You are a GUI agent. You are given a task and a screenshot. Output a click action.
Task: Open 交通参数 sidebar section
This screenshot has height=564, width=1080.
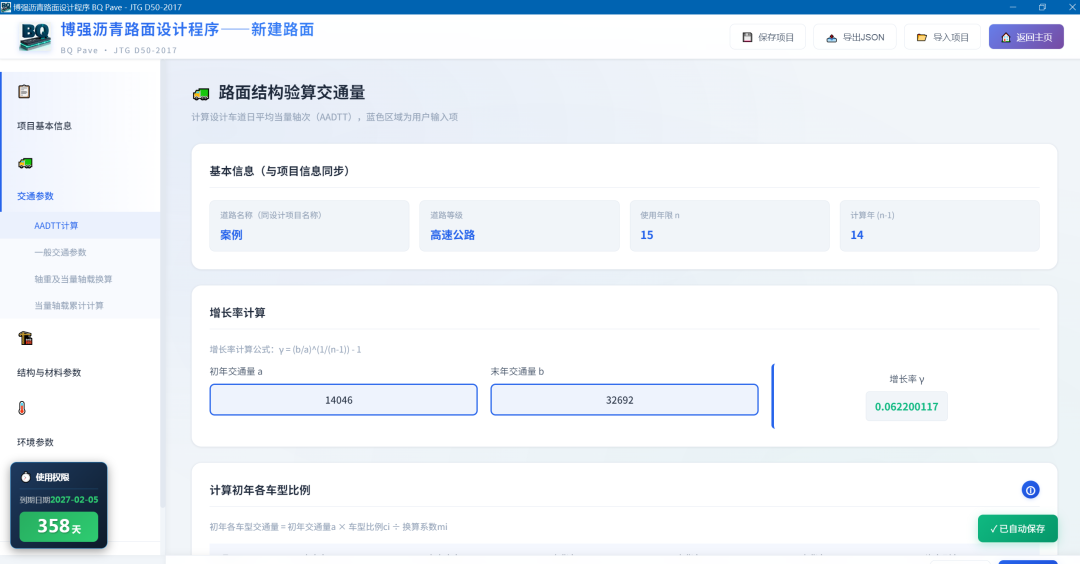tap(35, 196)
